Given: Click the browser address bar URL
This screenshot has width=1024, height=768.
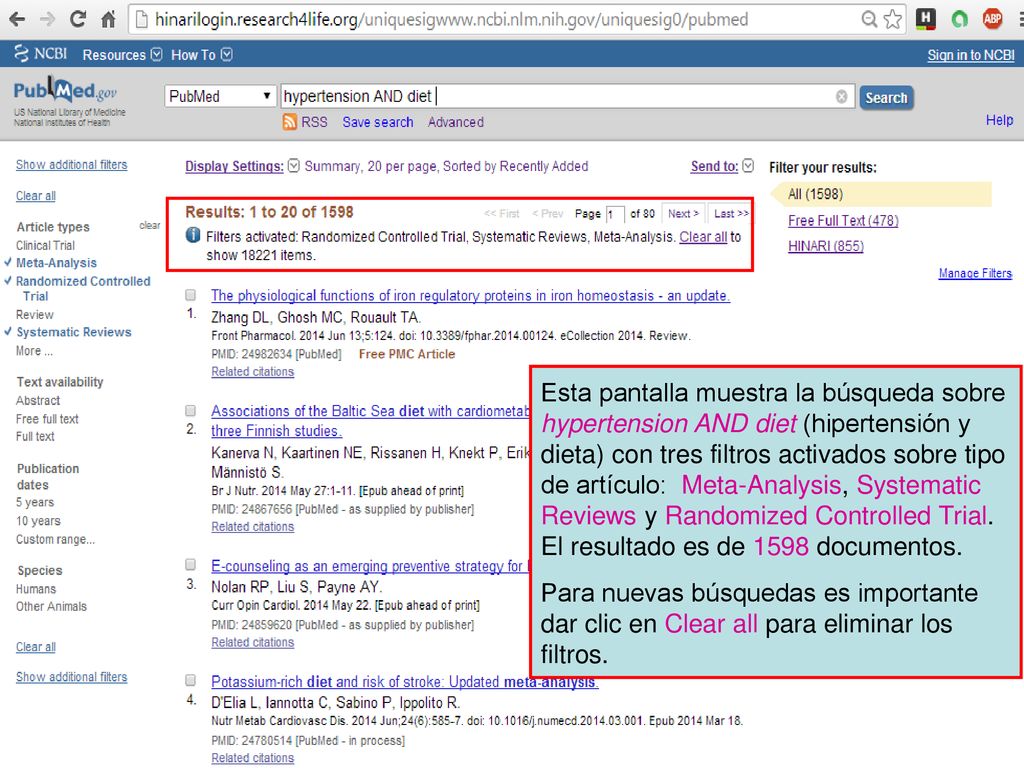Looking at the screenshot, I should [451, 20].
